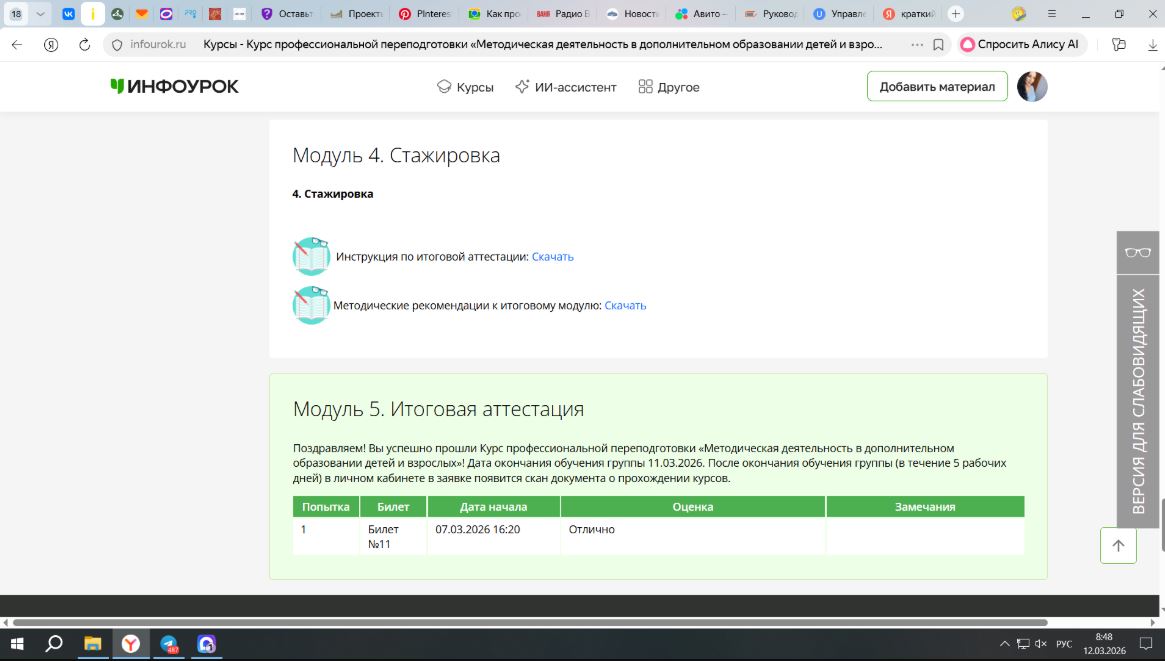Click the Инфоурок logo
Image resolution: width=1165 pixels, height=661 pixels.
(174, 87)
